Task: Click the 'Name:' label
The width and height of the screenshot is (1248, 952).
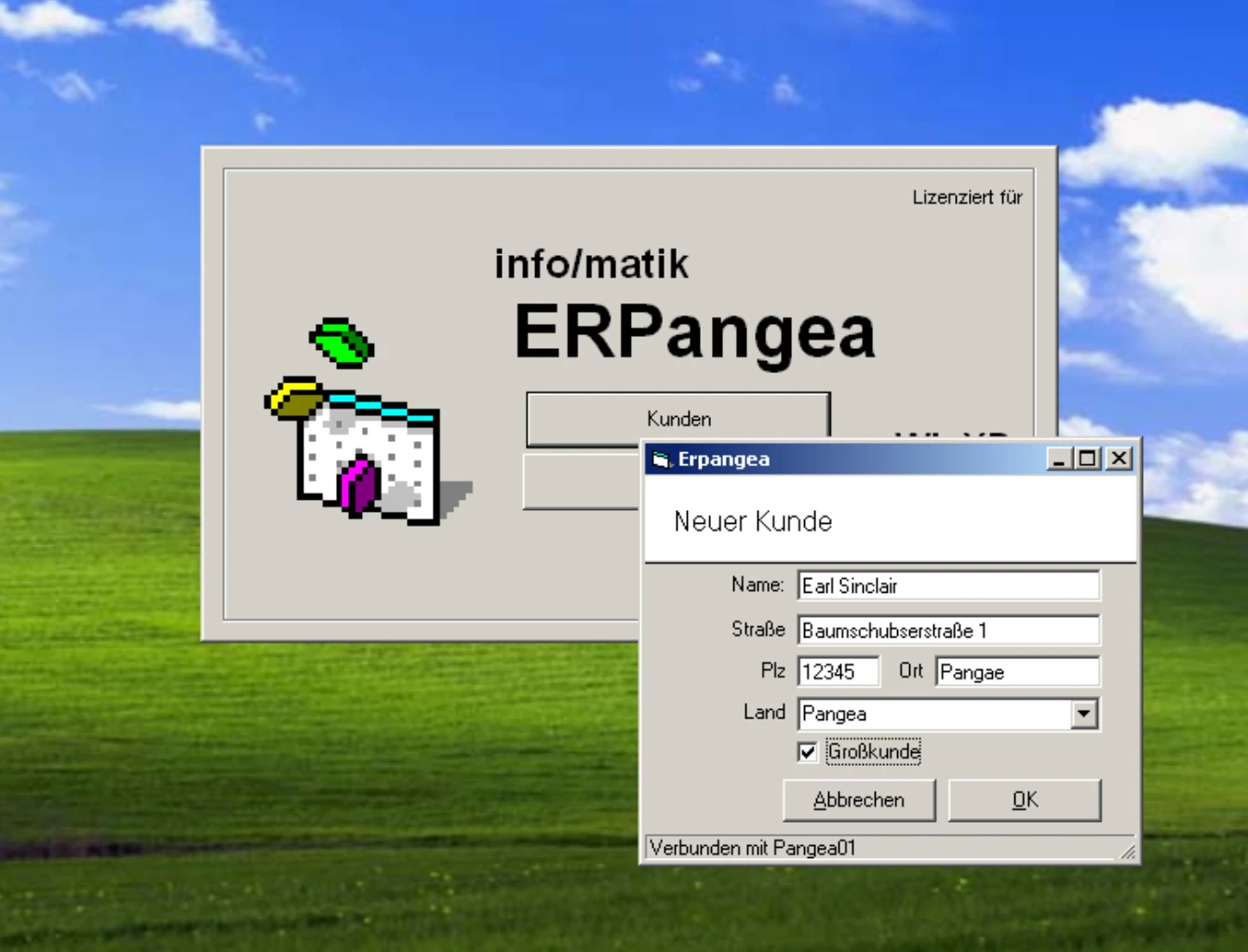Action: [758, 584]
